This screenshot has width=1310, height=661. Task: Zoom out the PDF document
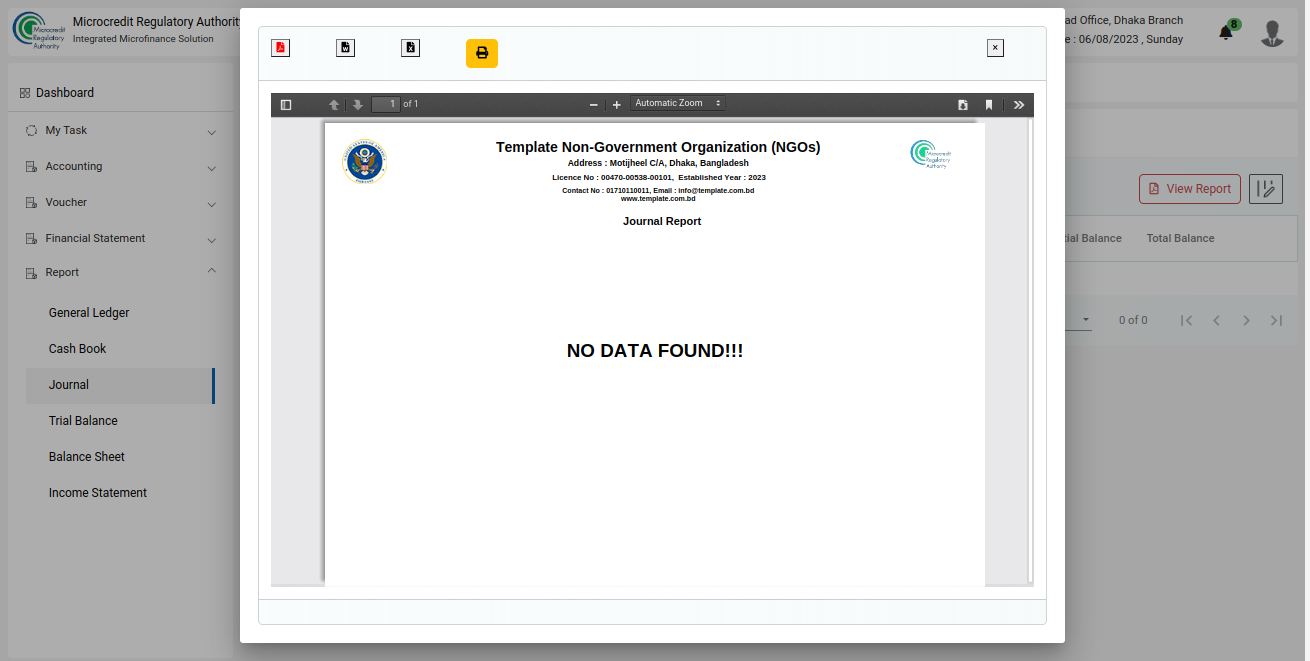coord(593,105)
